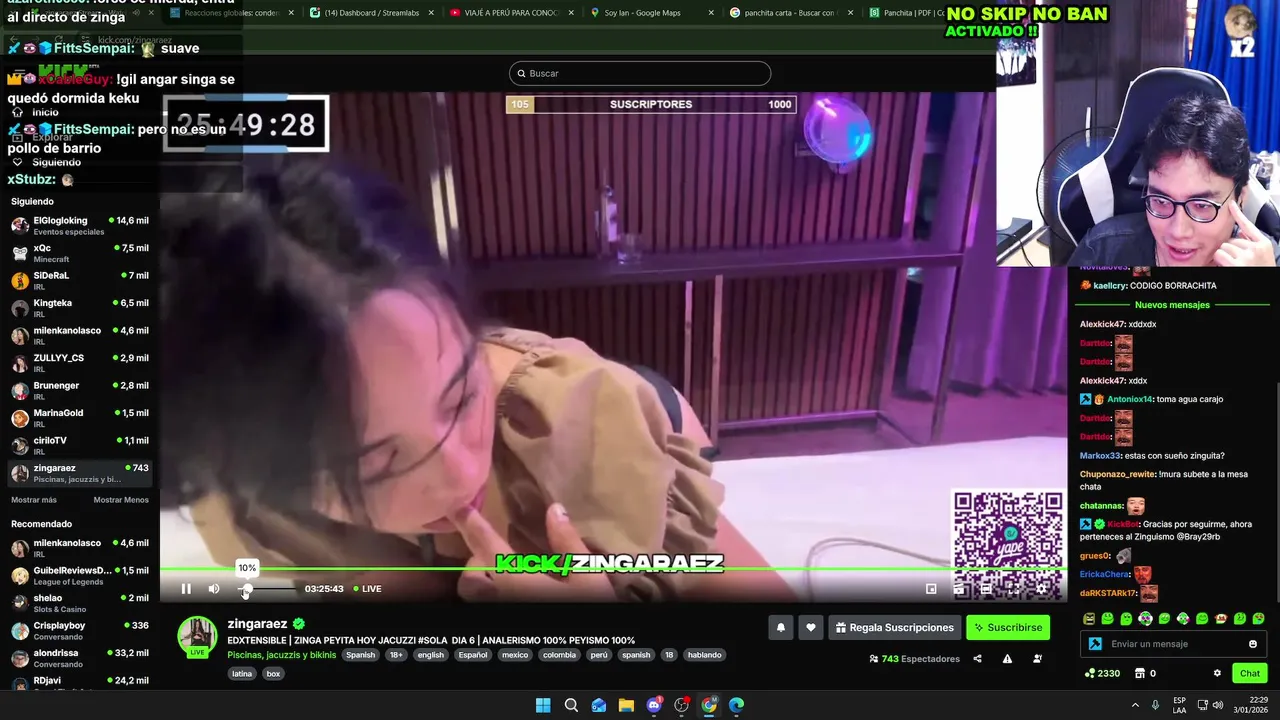Open the shop icon beside 0
The image size is (1280, 720).
point(1139,673)
